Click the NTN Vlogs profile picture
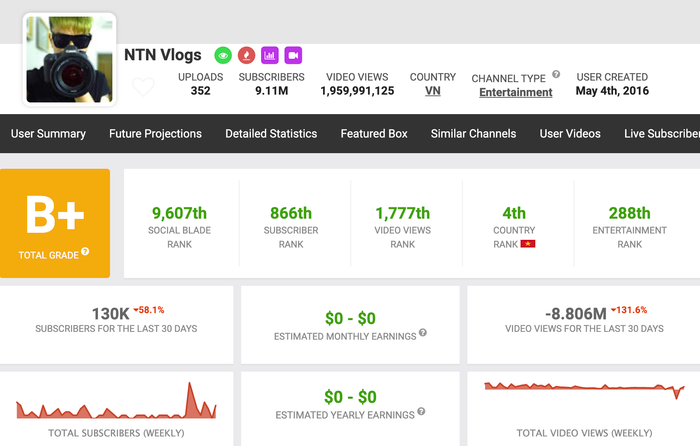The height and width of the screenshot is (446, 700). point(68,59)
